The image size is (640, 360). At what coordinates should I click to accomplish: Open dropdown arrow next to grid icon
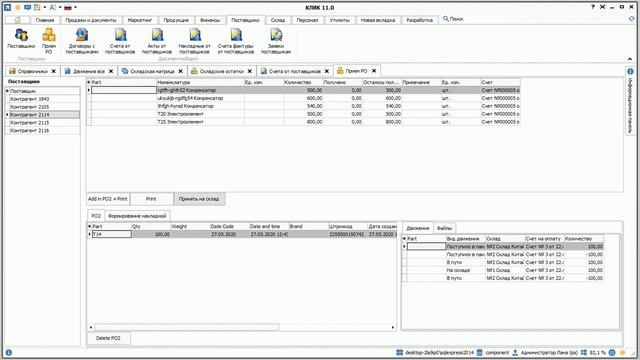44,7
